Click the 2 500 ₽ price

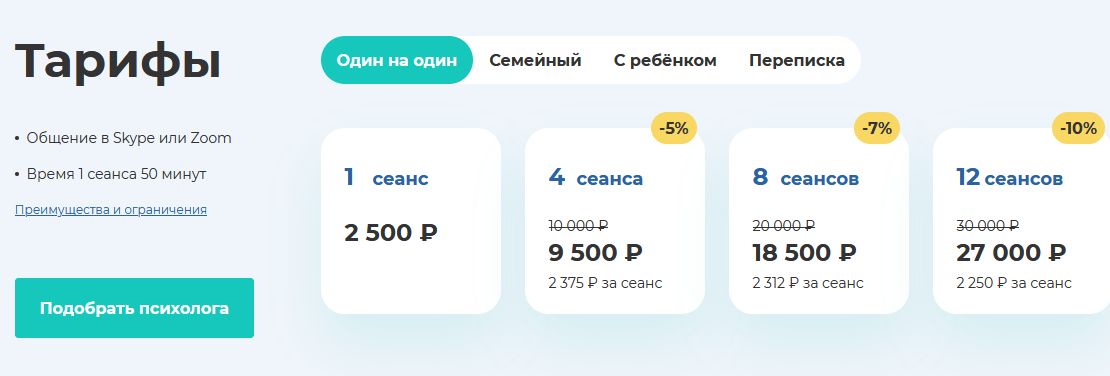(x=391, y=232)
